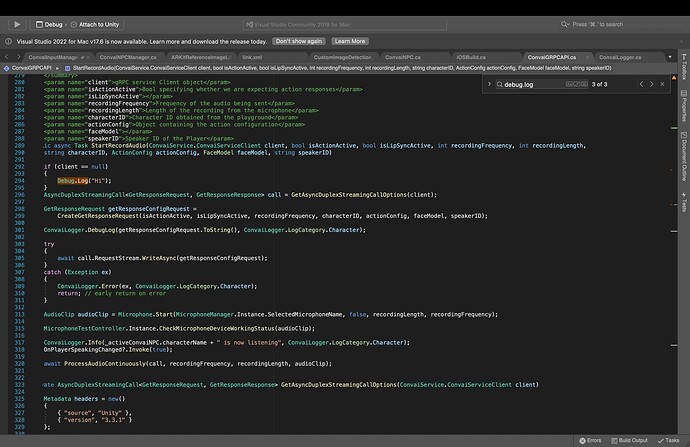This screenshot has width=690, height=447.
Task: Open the Build Output pad
Action: coord(629,440)
